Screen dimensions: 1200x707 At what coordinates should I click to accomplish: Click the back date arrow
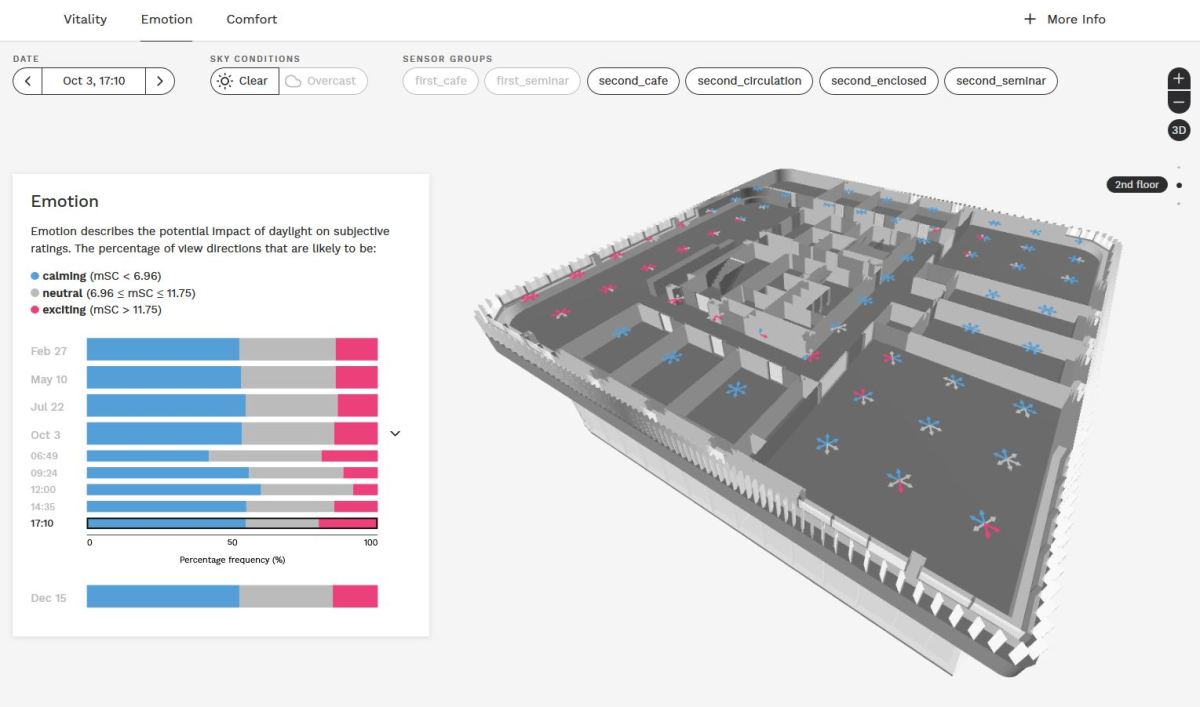click(x=27, y=81)
